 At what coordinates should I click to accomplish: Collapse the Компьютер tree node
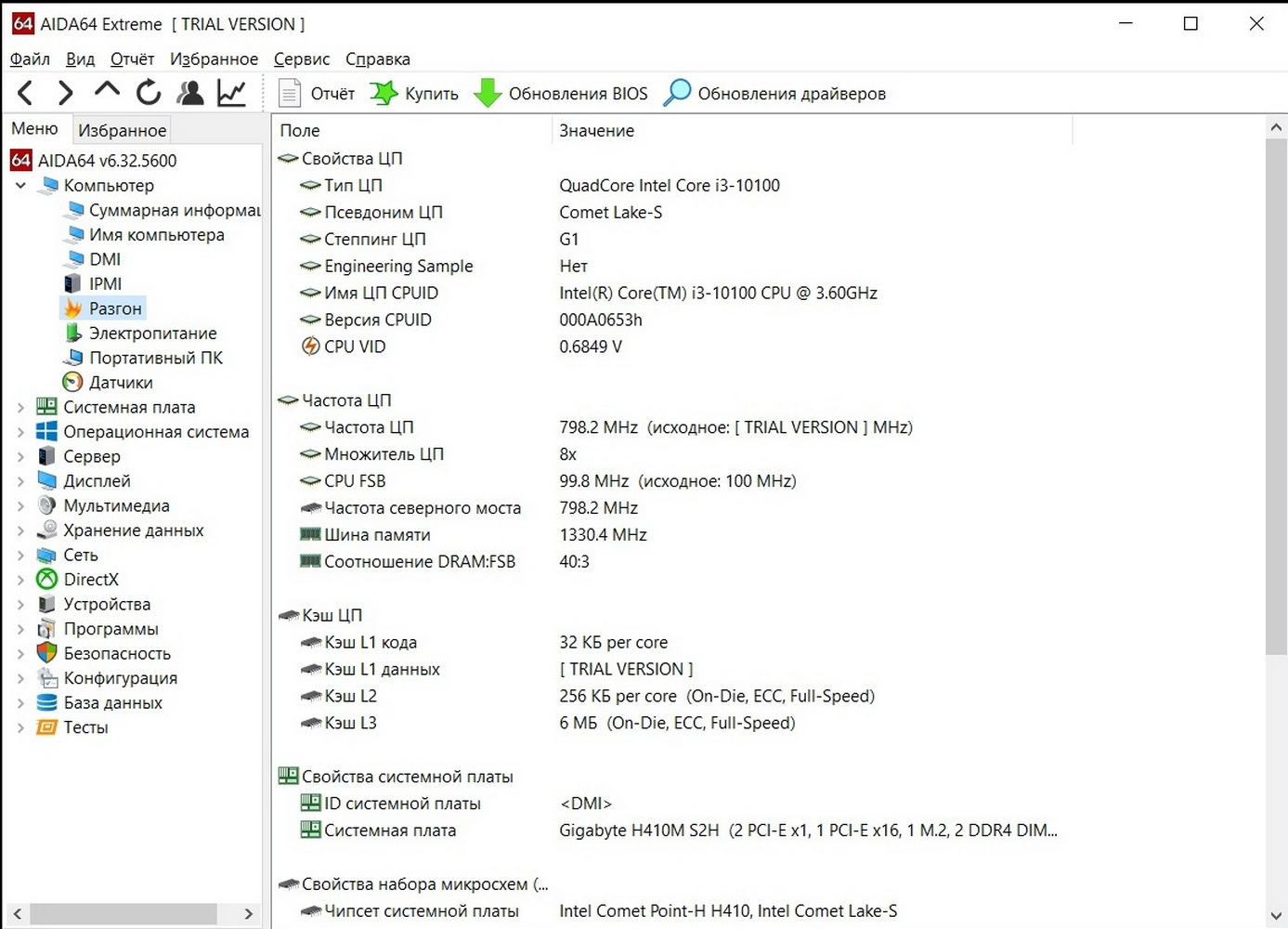pyautogui.click(x=20, y=185)
